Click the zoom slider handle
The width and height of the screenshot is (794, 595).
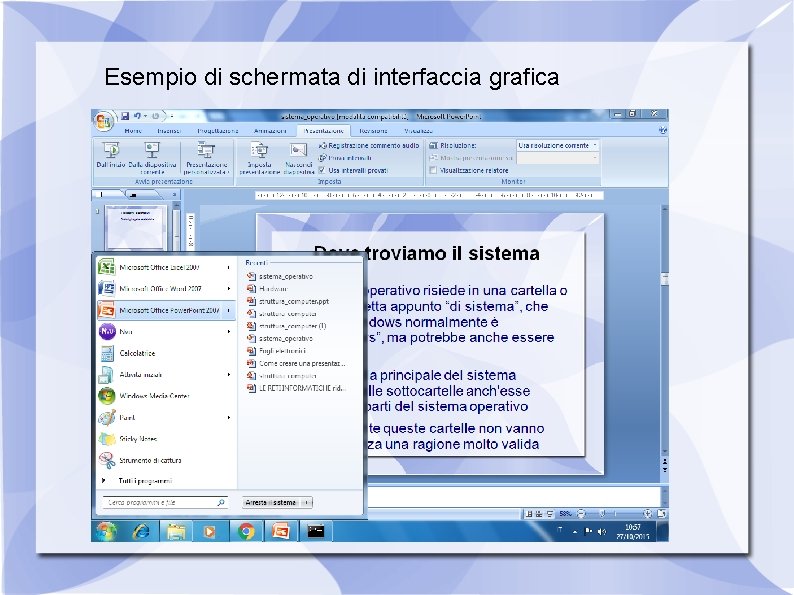click(603, 514)
